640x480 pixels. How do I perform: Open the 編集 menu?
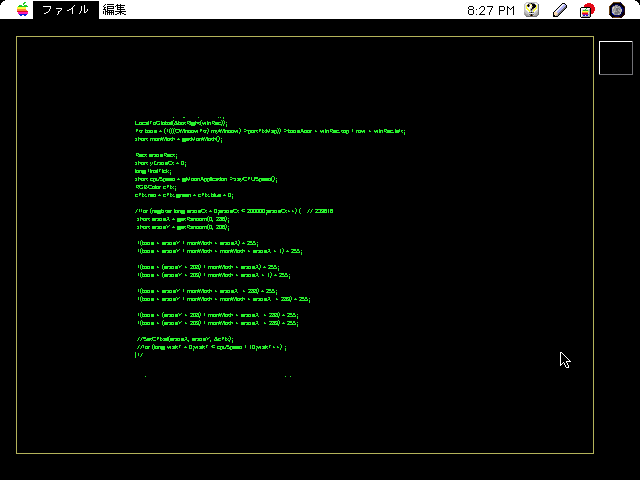tap(114, 10)
